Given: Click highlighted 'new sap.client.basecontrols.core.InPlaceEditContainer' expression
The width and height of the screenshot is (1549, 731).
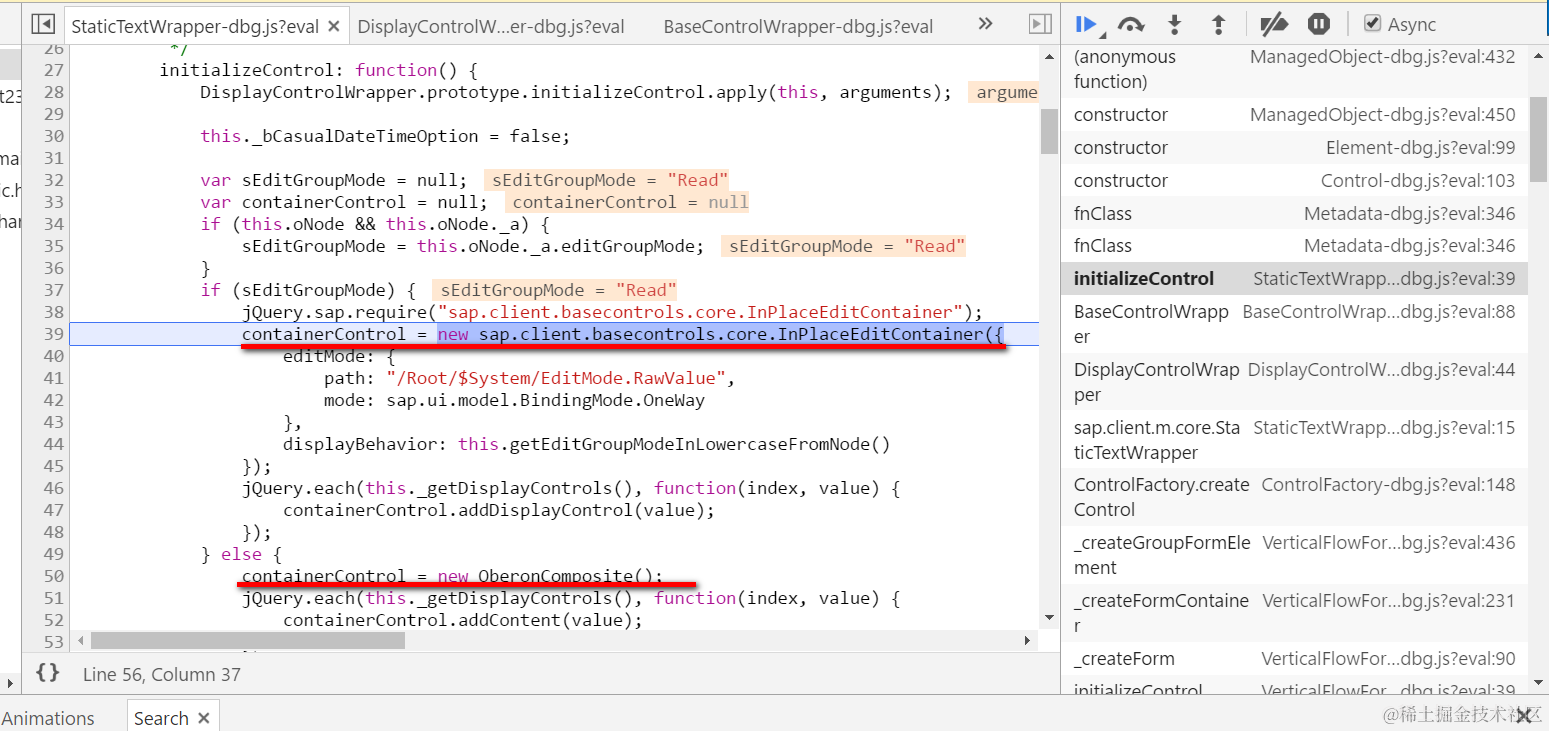Looking at the screenshot, I should (x=720, y=334).
